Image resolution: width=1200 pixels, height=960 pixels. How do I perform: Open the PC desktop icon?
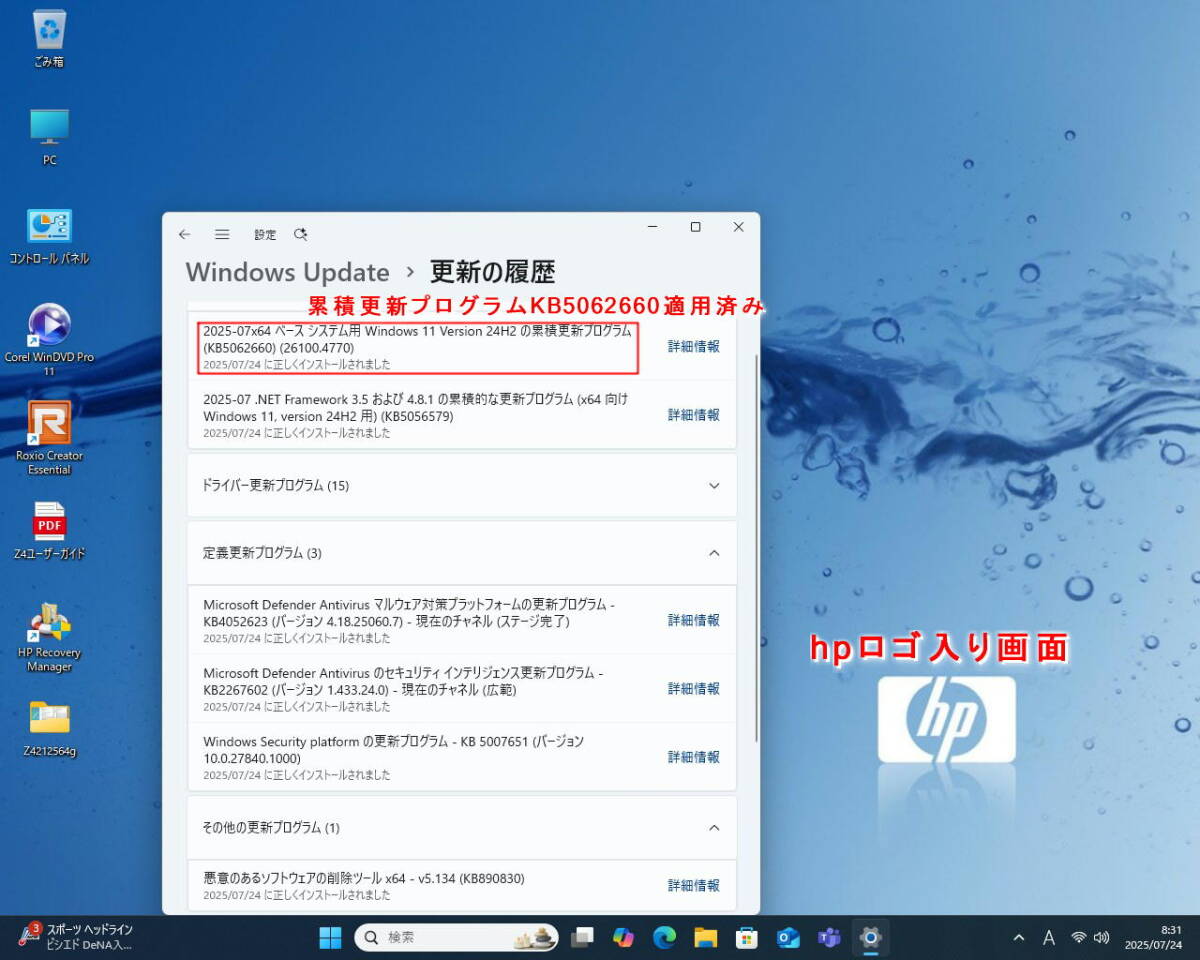tap(49, 137)
